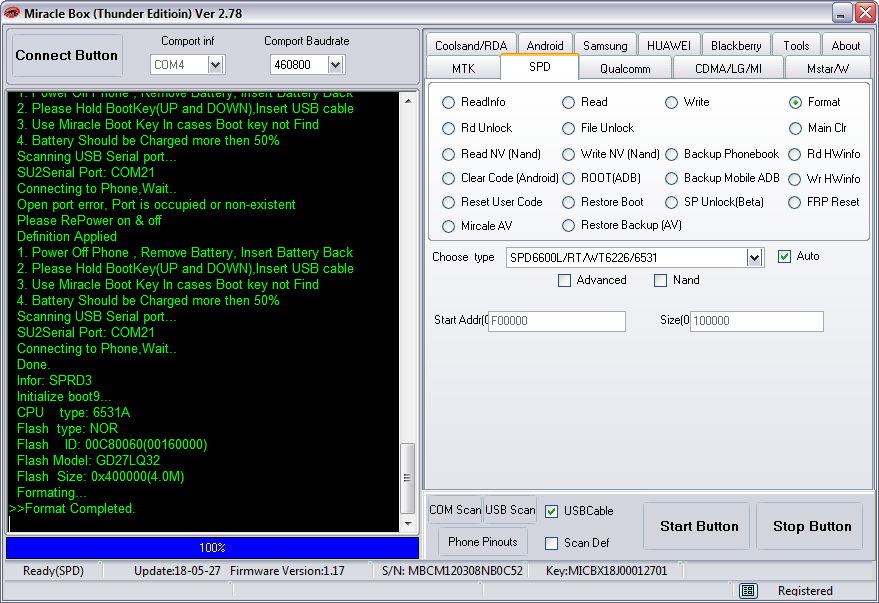The height and width of the screenshot is (603, 879).
Task: Click the ">>Format Completed." log line
Action: [72, 509]
